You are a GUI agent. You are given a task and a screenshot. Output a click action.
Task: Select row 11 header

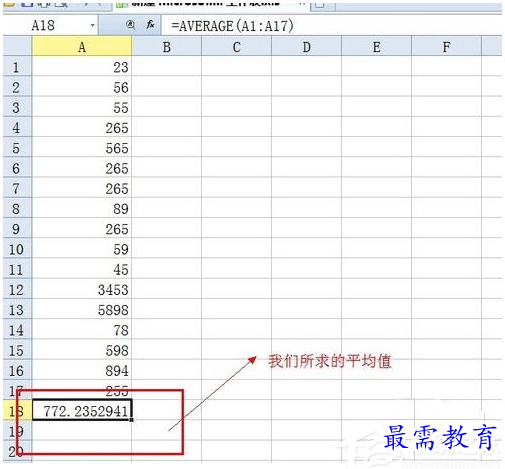pos(17,268)
